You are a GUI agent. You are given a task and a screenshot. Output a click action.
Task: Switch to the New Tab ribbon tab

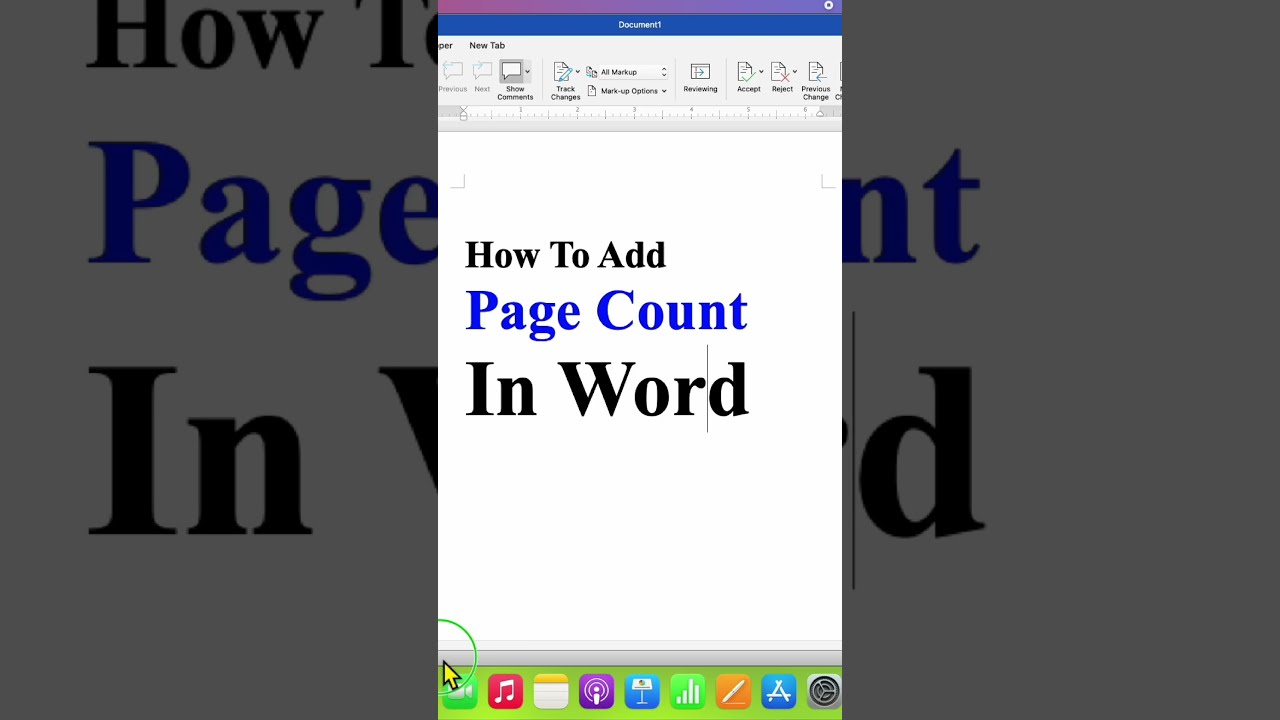point(487,46)
